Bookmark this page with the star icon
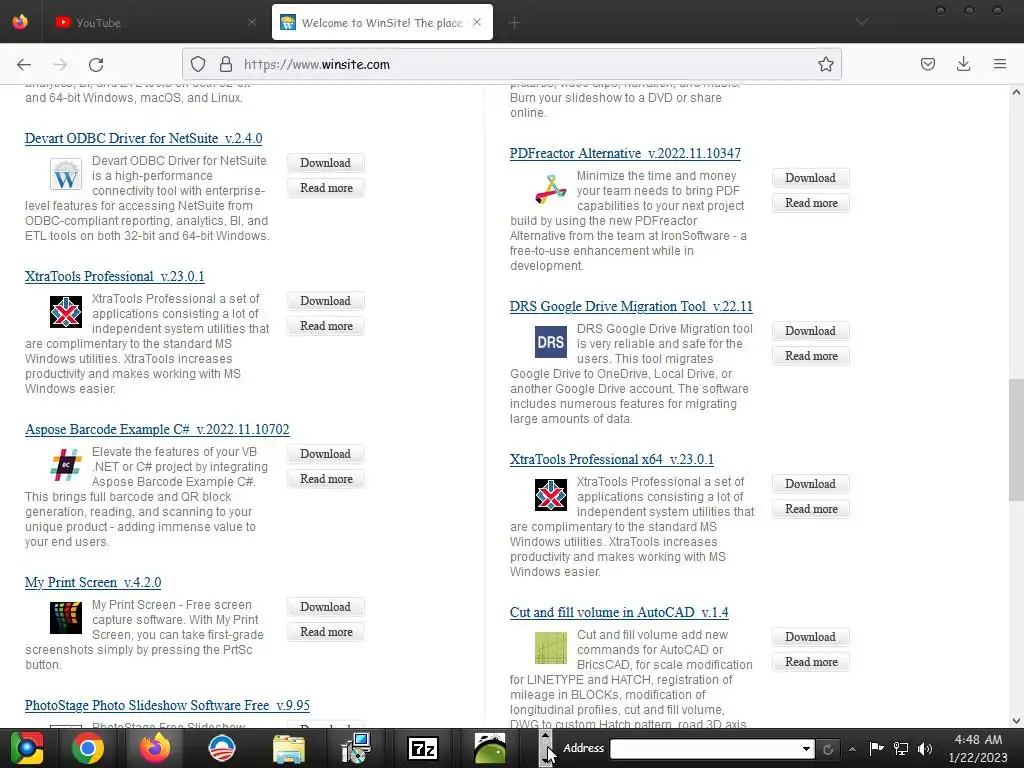The image size is (1024, 768). [825, 64]
